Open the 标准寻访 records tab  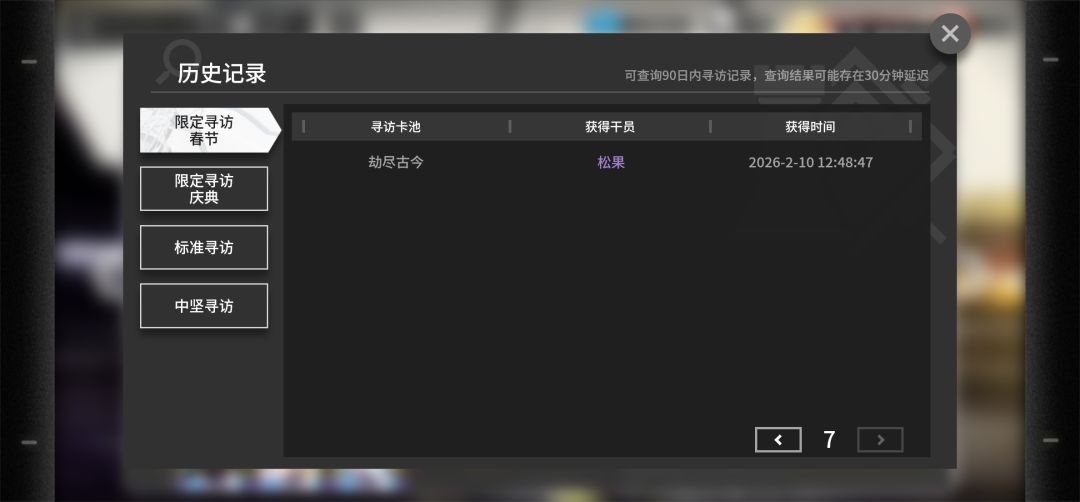(x=204, y=247)
